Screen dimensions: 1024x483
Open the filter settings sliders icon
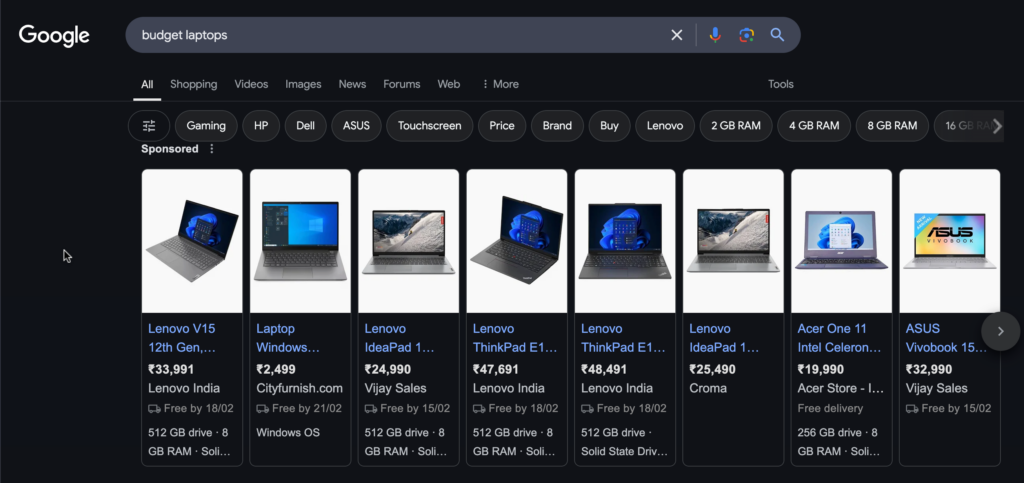(x=149, y=126)
